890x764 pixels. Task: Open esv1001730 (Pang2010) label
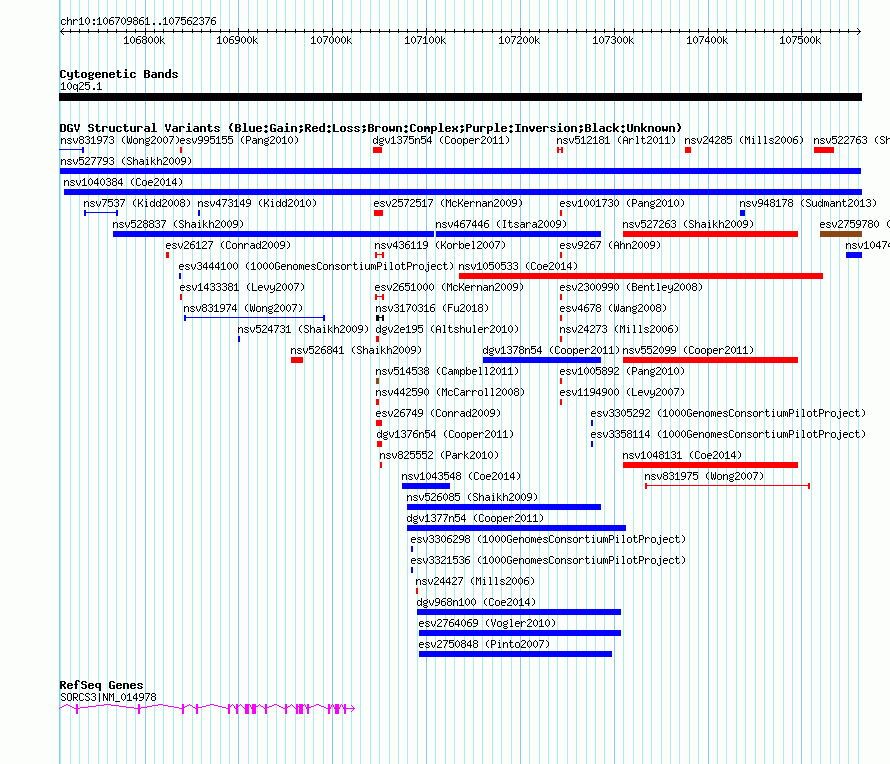click(x=622, y=203)
